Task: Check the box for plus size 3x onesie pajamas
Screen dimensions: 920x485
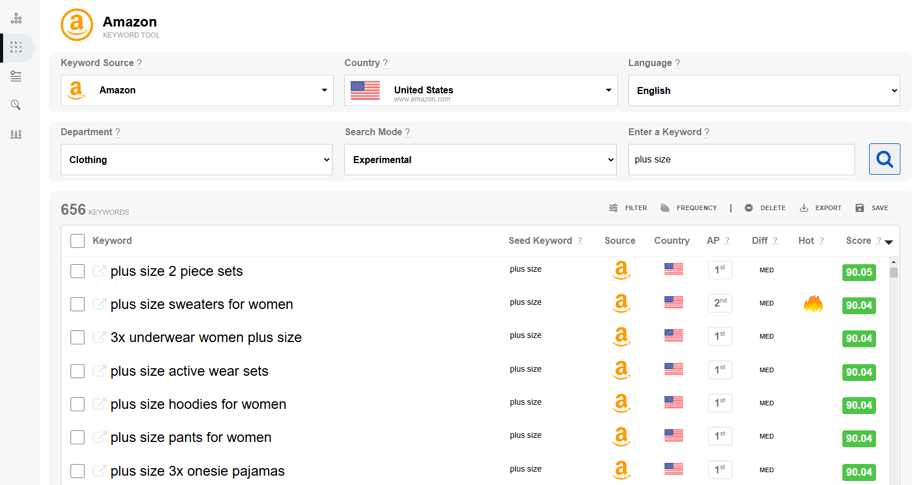Action: [77, 470]
